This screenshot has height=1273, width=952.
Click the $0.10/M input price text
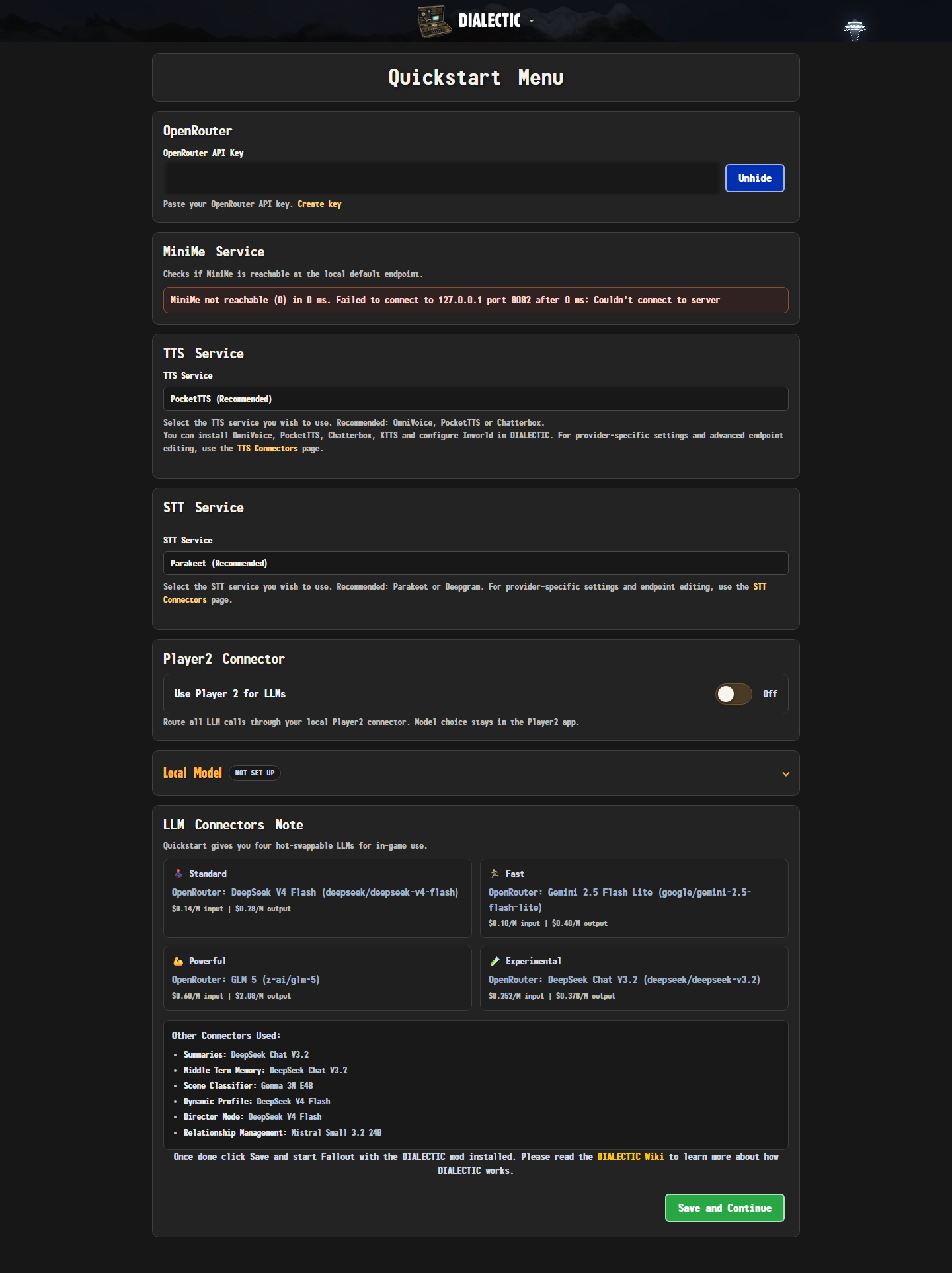click(514, 923)
